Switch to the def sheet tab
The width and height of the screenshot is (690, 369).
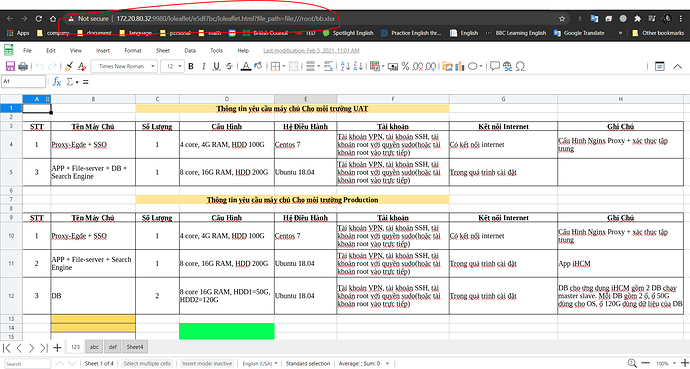tap(113, 347)
